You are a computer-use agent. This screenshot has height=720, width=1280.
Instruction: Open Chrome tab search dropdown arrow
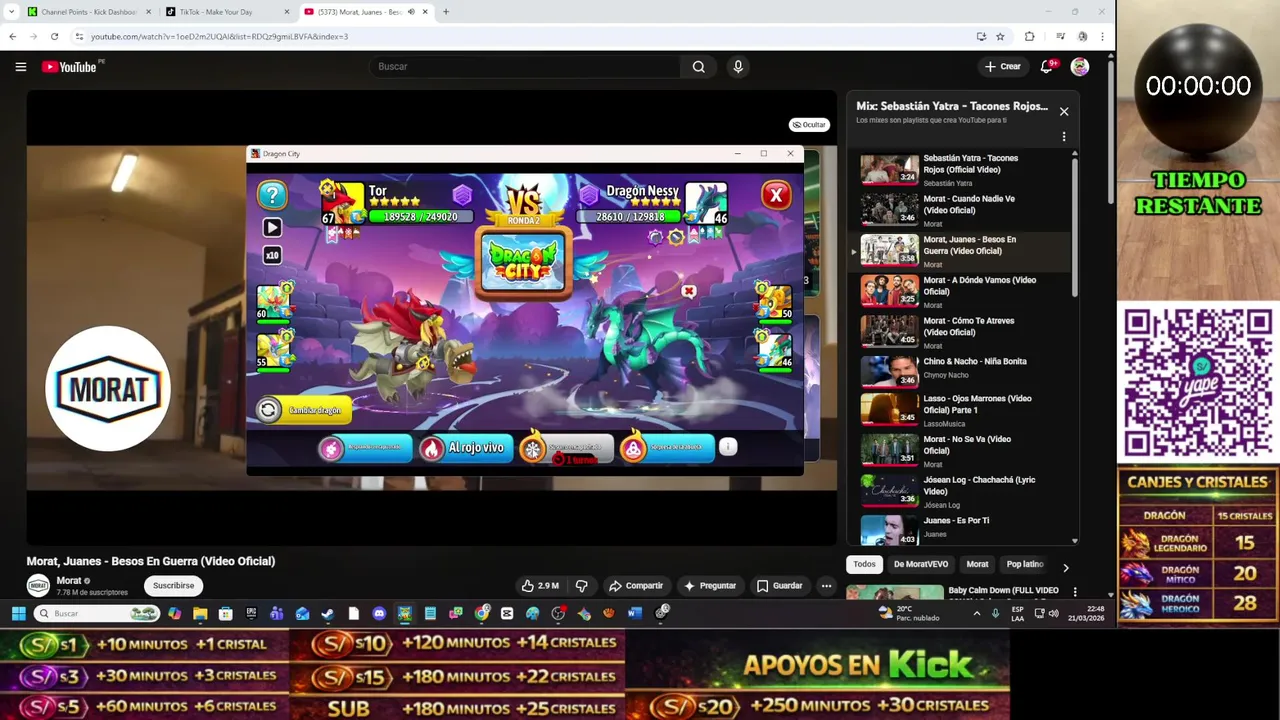pyautogui.click(x=10, y=12)
